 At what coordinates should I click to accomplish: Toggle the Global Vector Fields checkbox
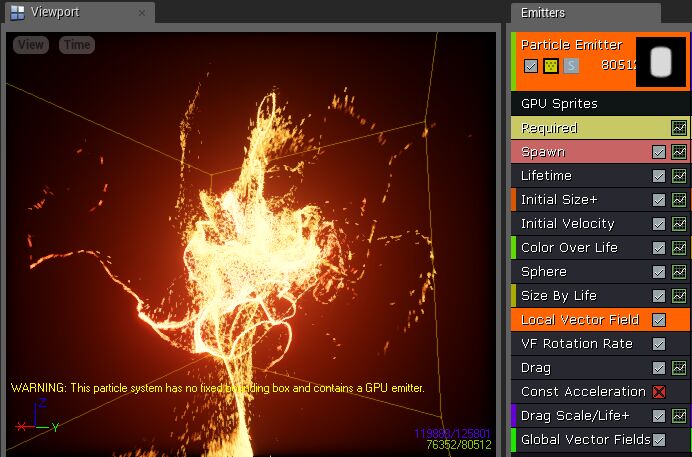point(659,440)
